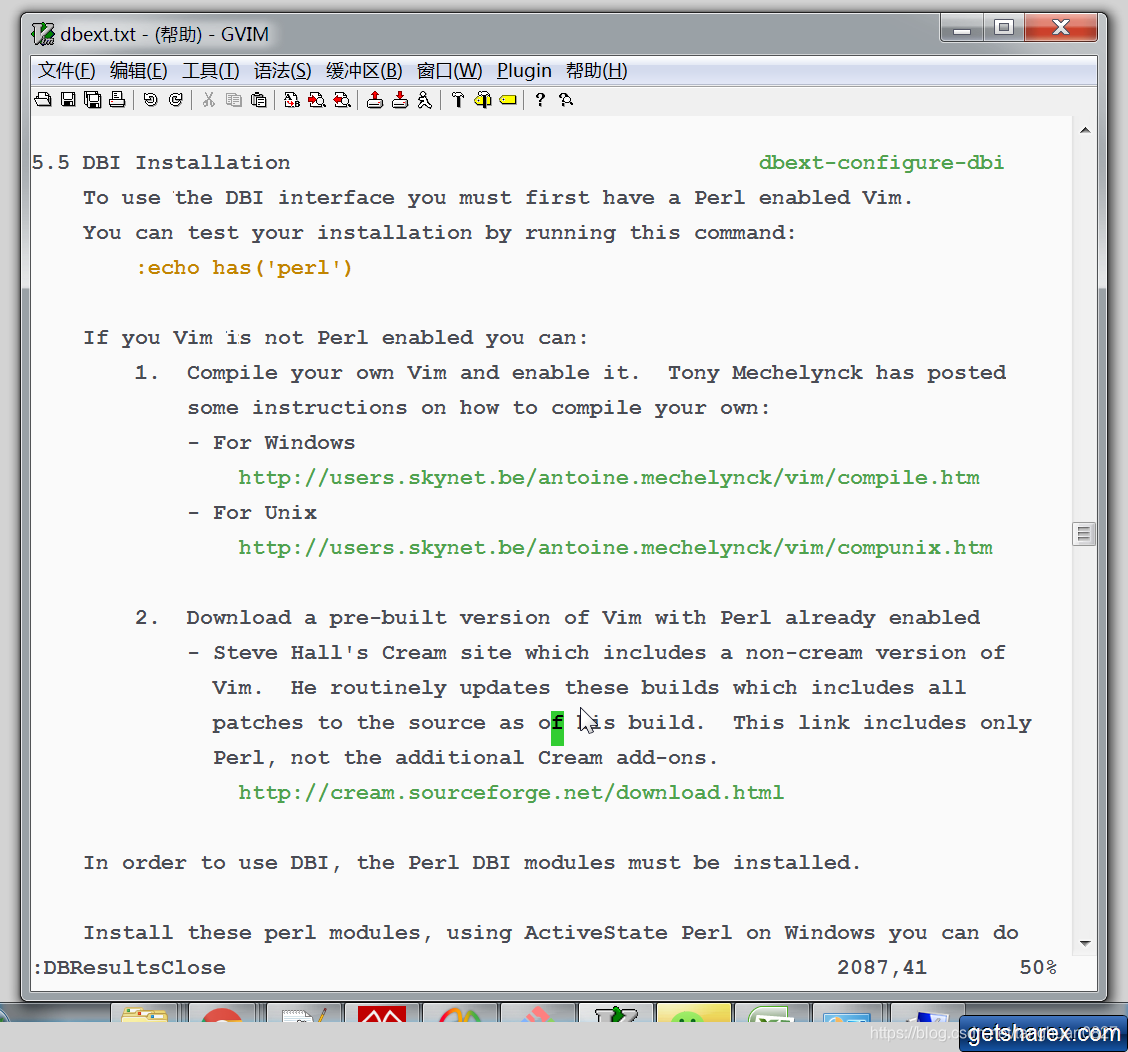Minimize the GVIM window
Image resolution: width=1128 pixels, height=1052 pixels.
[962, 29]
